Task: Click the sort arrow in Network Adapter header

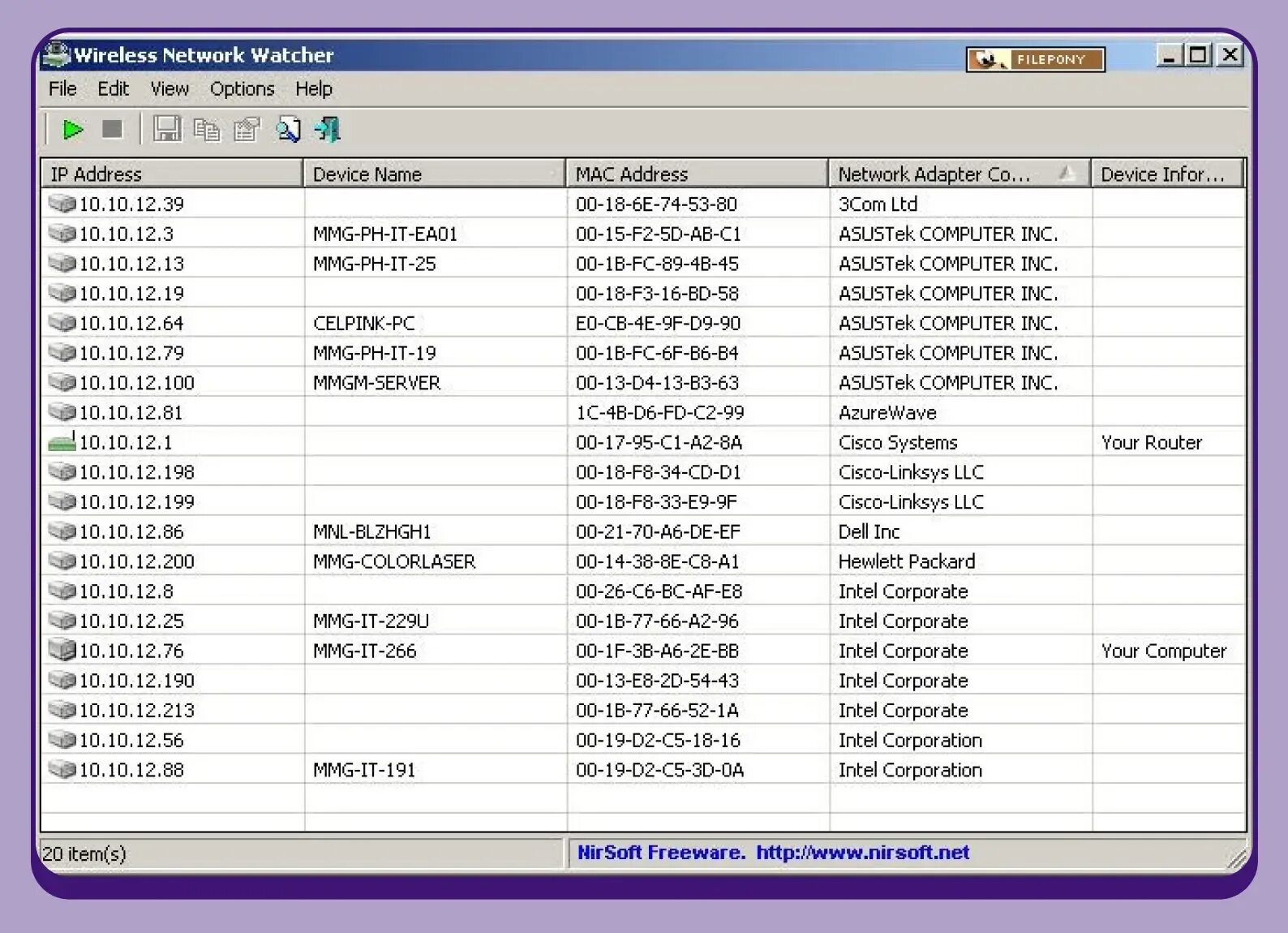Action: [1067, 172]
